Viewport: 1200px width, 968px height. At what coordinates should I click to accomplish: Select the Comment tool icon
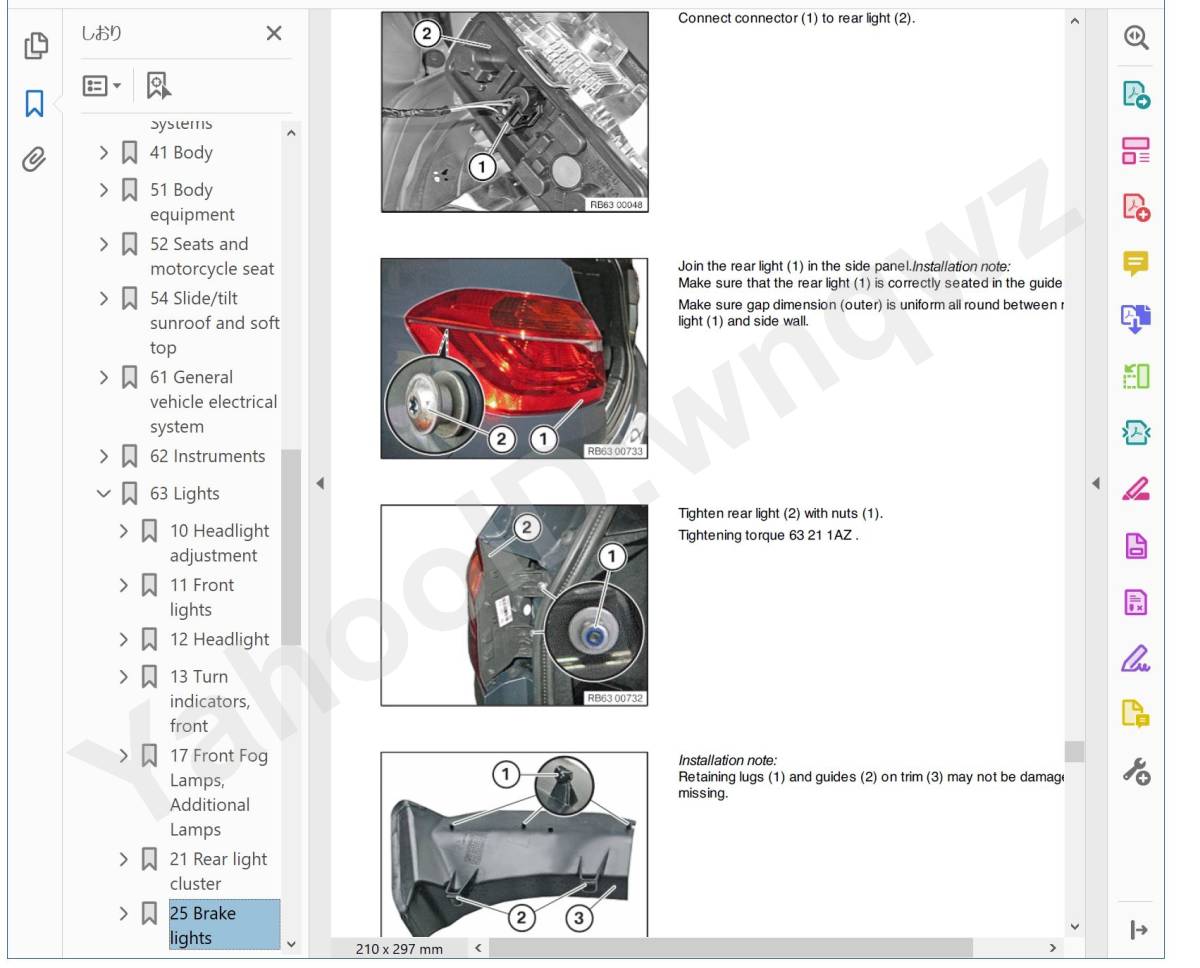pos(1136,263)
